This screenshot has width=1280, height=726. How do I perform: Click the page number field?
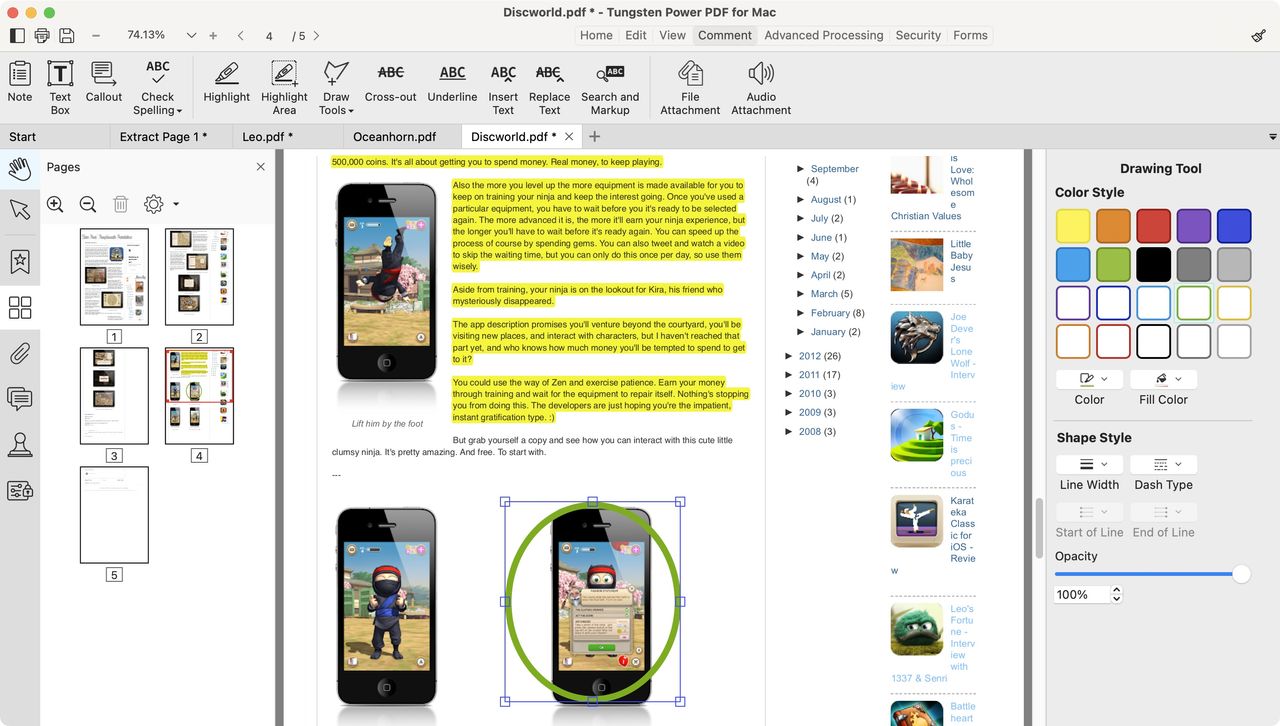269,36
